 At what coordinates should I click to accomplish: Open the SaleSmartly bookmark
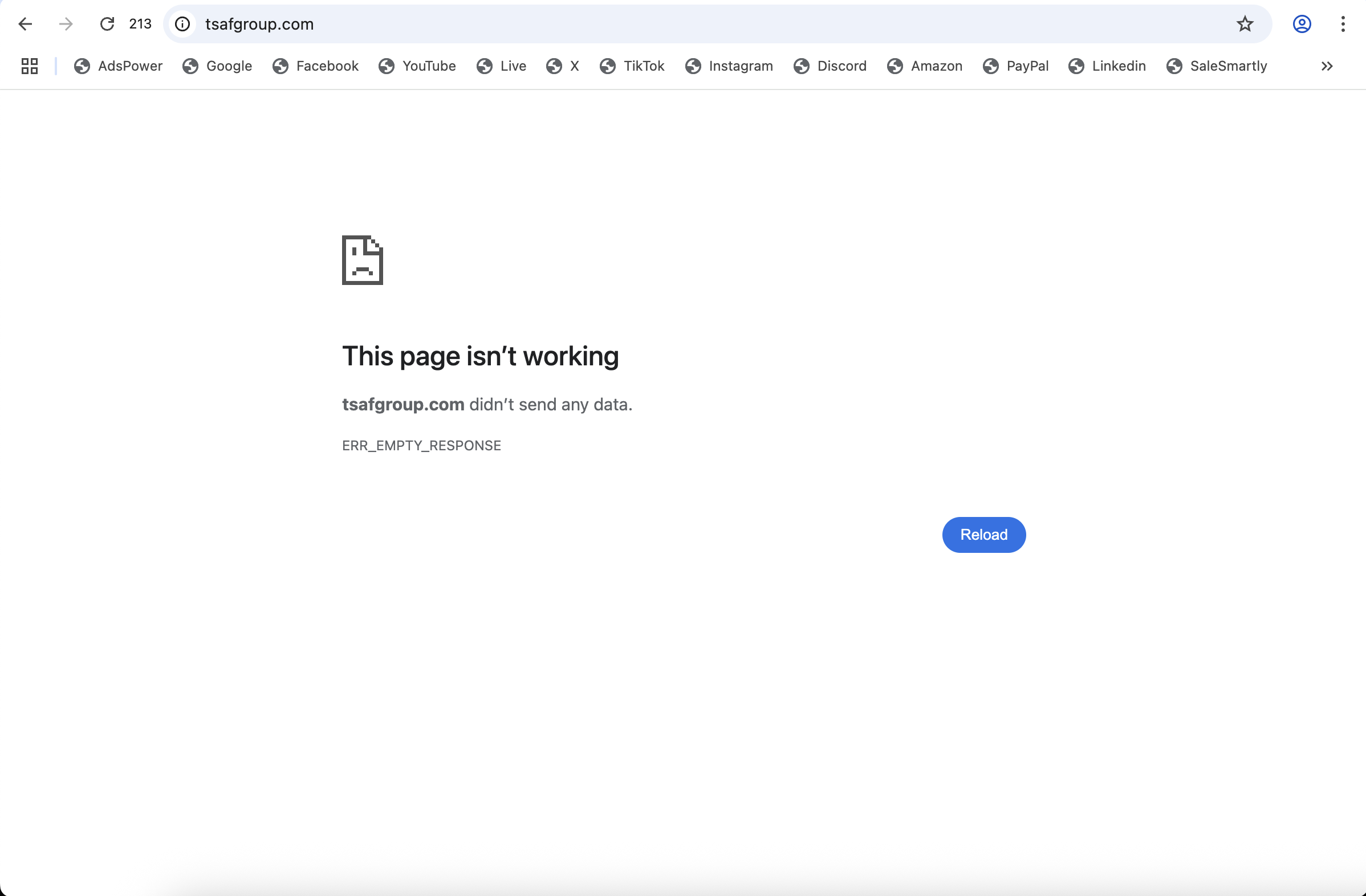1217,66
